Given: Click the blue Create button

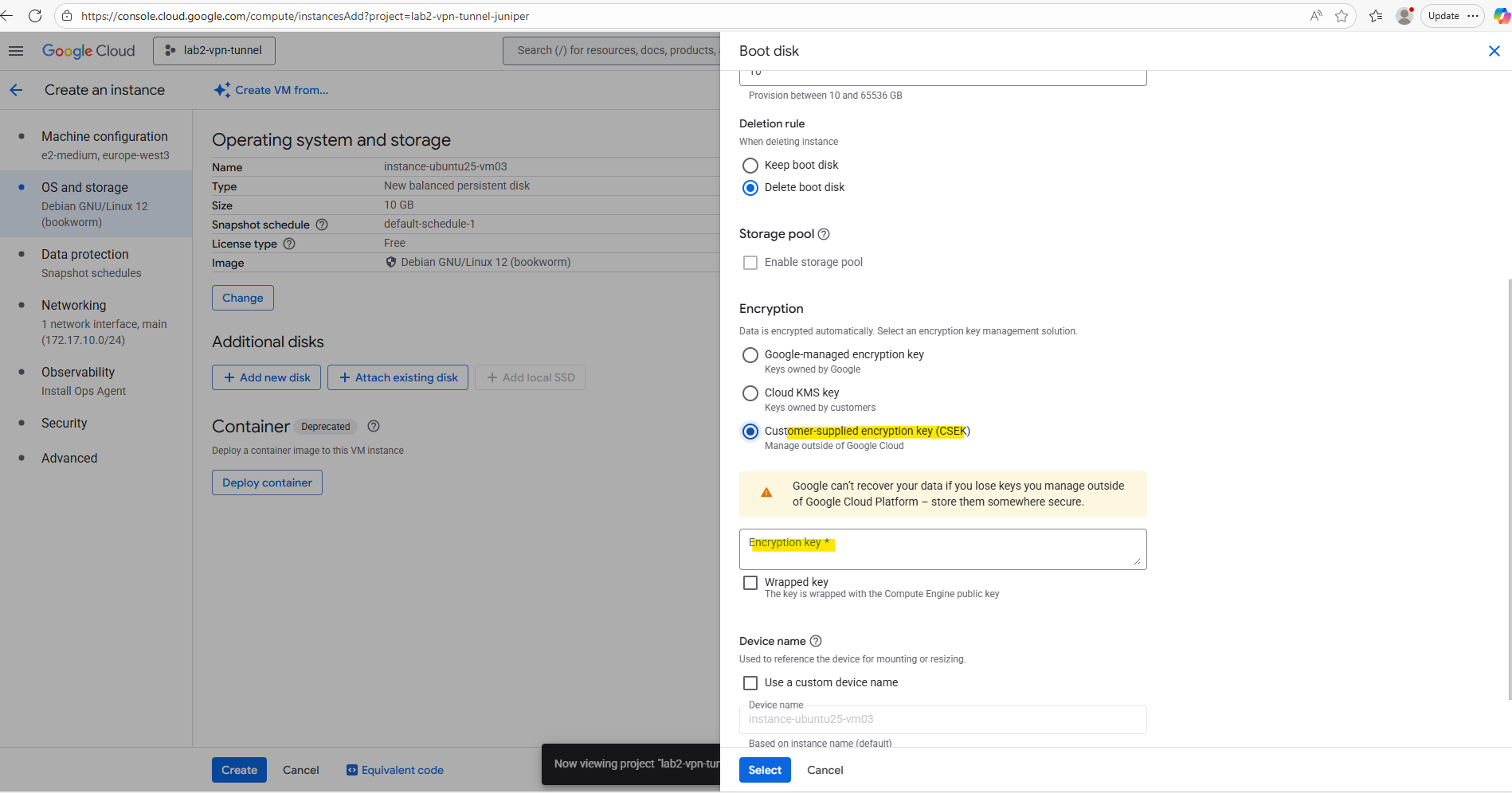Looking at the screenshot, I should [239, 770].
